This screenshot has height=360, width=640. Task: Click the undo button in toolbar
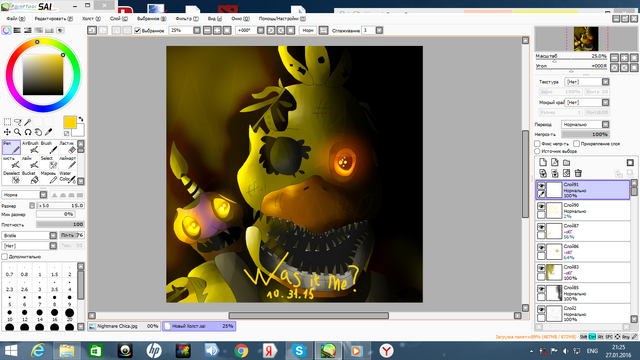92,30
